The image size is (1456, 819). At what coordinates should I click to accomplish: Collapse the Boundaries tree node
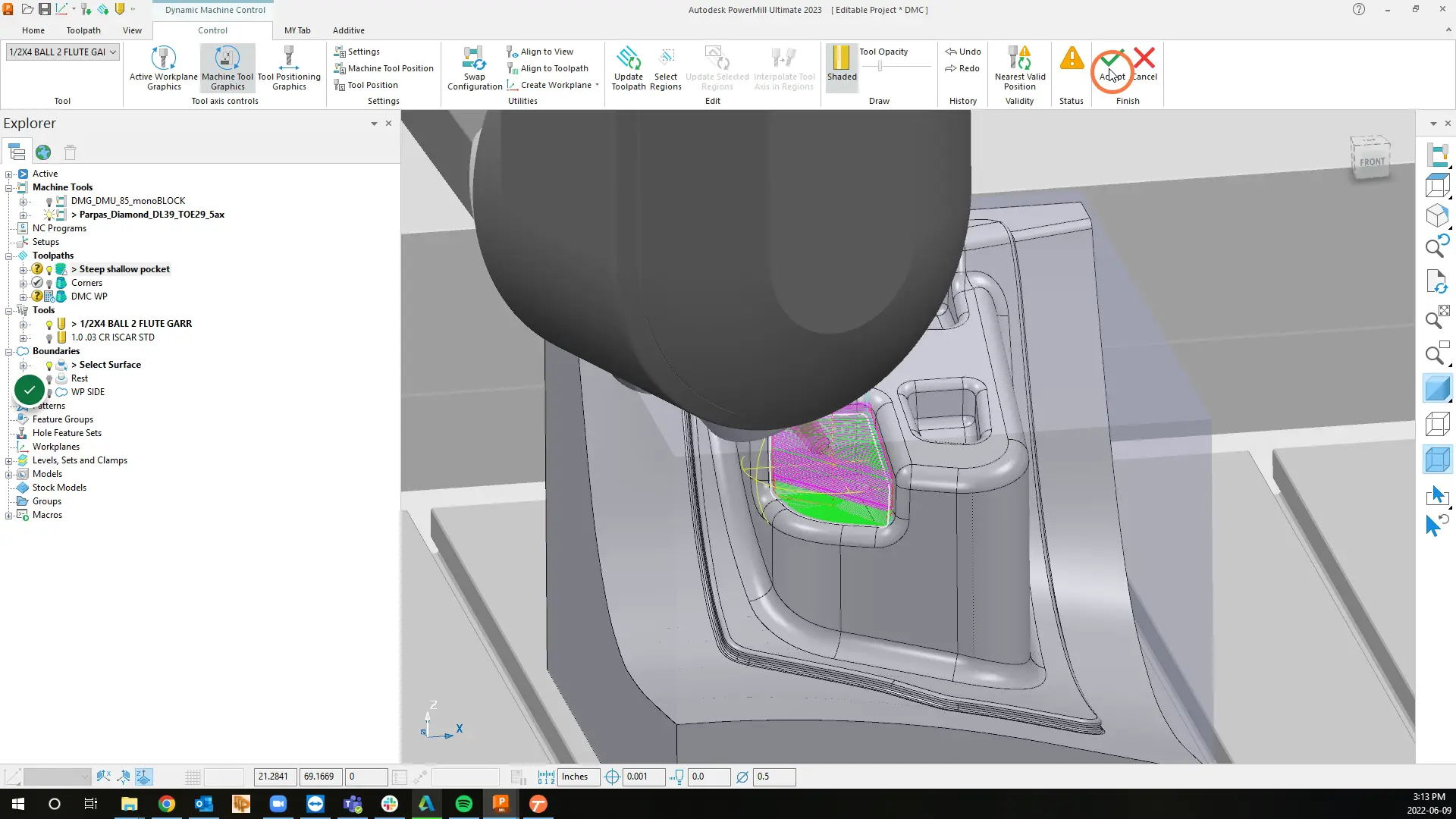coord(9,351)
